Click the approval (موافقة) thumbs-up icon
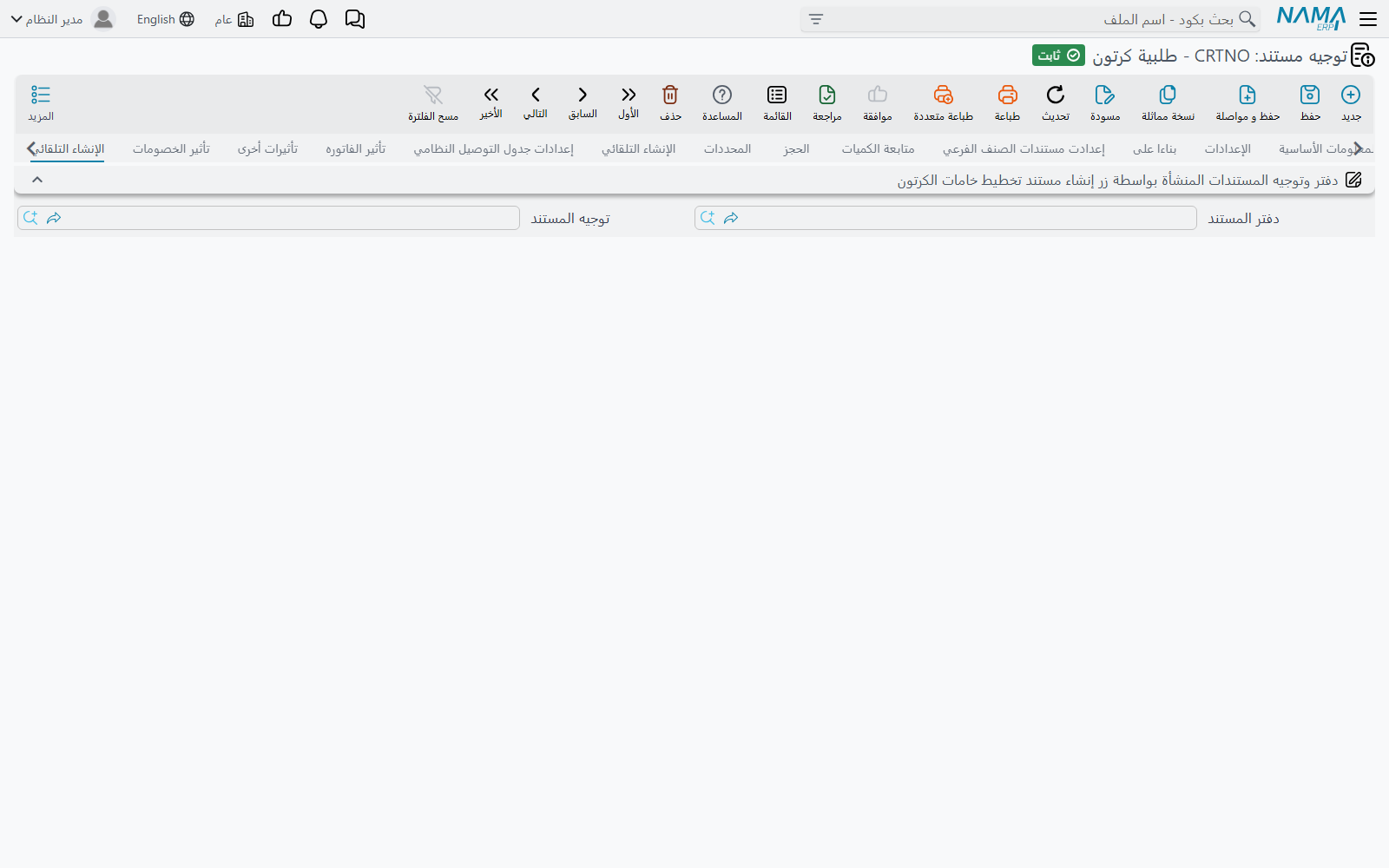 878,102
